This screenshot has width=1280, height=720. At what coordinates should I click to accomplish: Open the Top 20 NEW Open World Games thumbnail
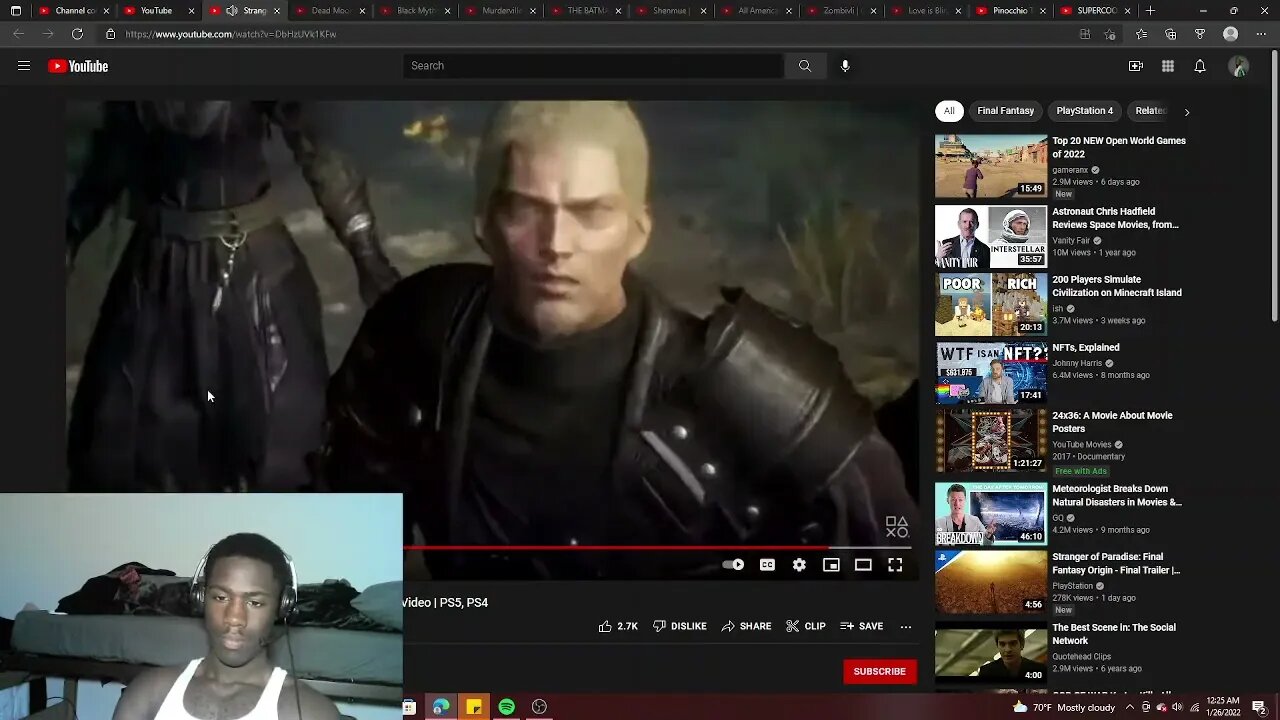coord(991,166)
